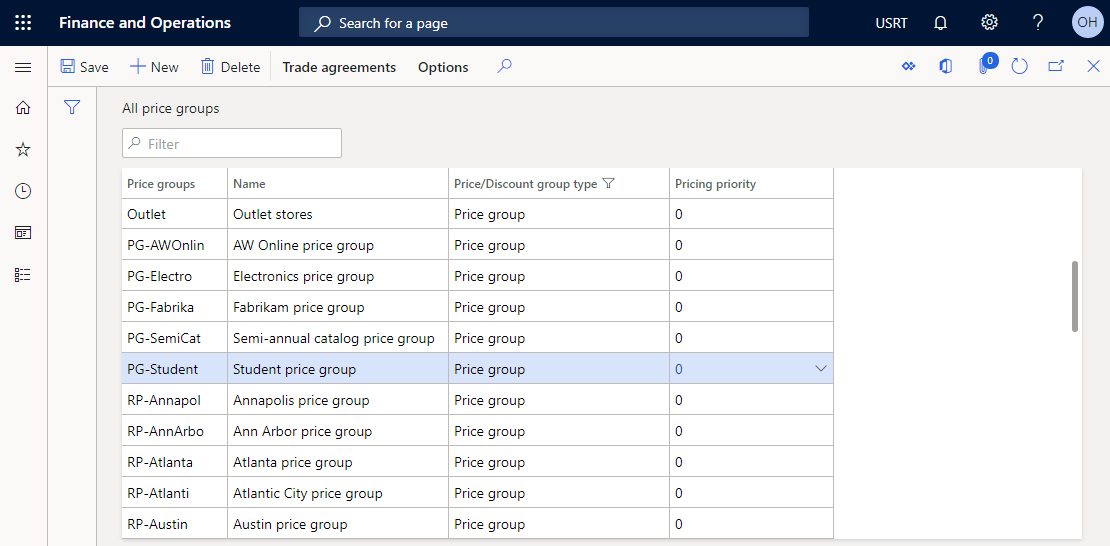This screenshot has width=1110, height=546.
Task: Open Modules list icon in sidebar
Action: coord(23,275)
